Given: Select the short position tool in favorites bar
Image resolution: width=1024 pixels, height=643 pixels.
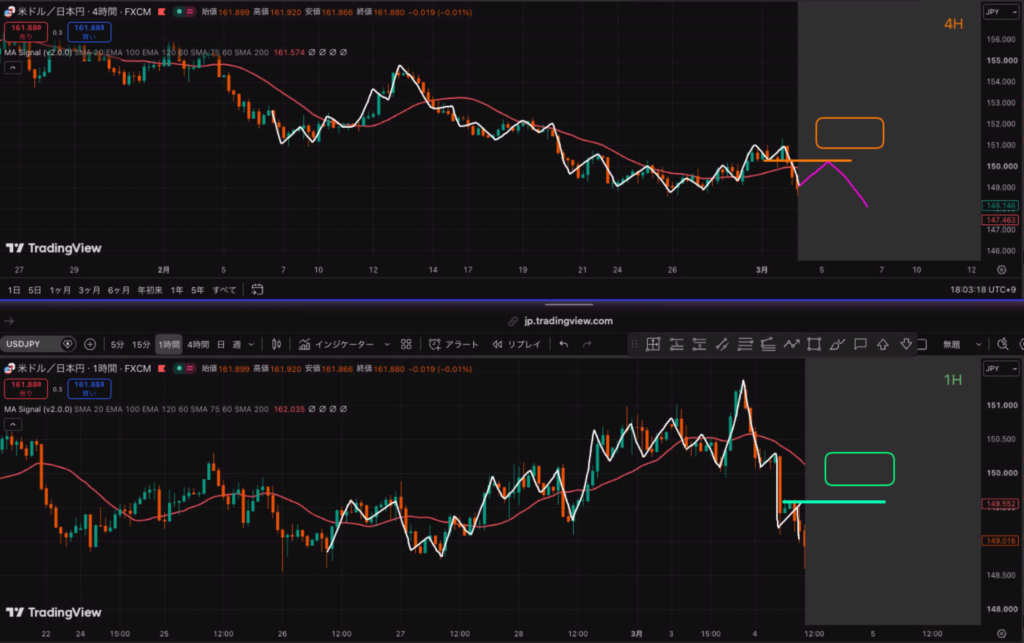Looking at the screenshot, I should pos(699,344).
